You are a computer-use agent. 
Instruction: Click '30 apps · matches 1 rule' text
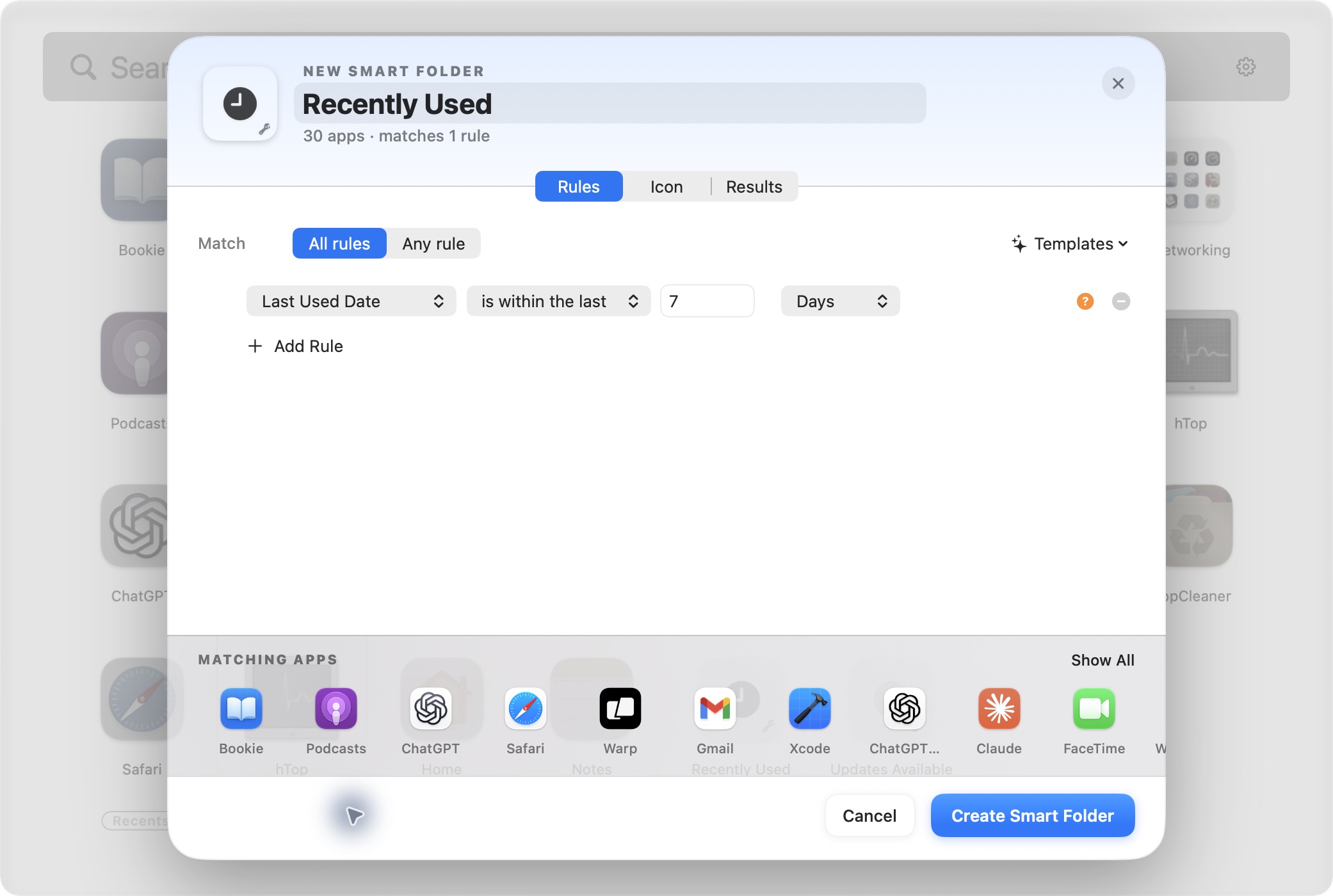[x=396, y=136]
